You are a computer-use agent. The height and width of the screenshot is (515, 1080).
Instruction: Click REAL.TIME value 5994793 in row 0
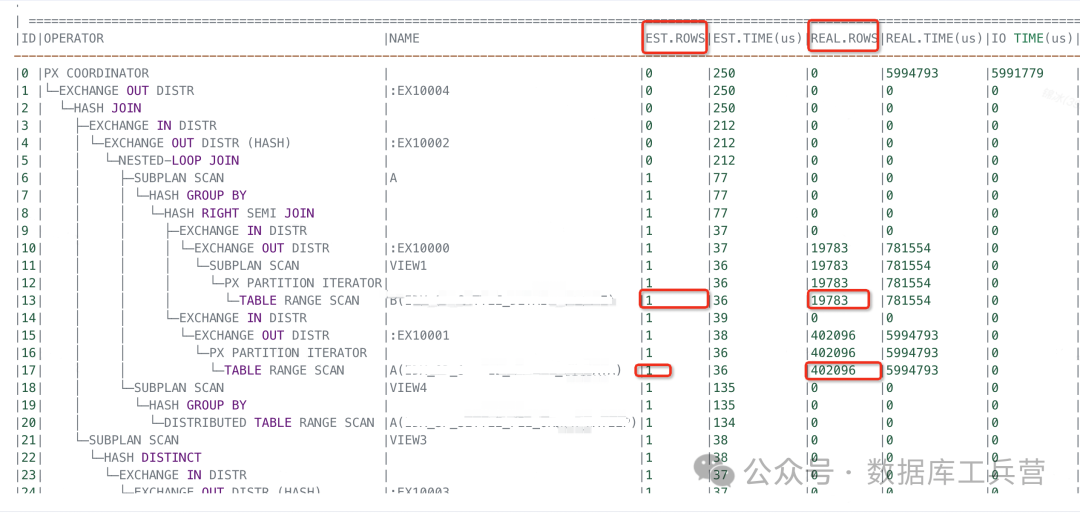[x=912, y=73]
